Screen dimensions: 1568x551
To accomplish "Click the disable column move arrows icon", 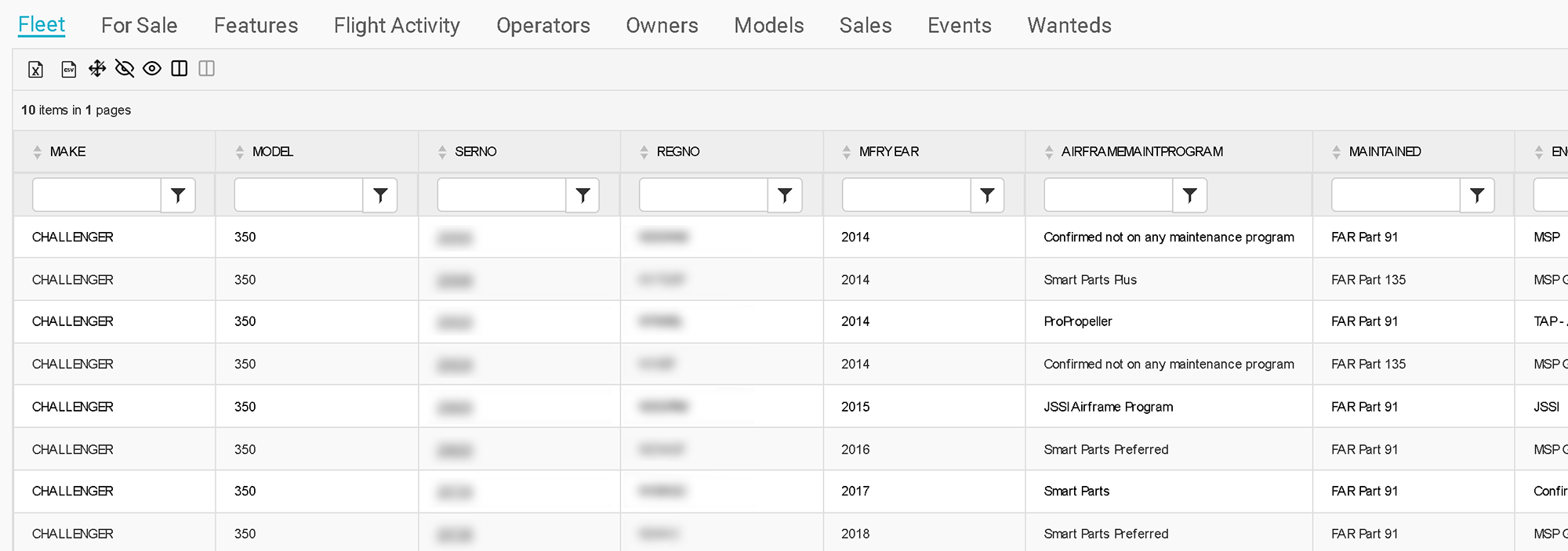I will click(x=97, y=69).
